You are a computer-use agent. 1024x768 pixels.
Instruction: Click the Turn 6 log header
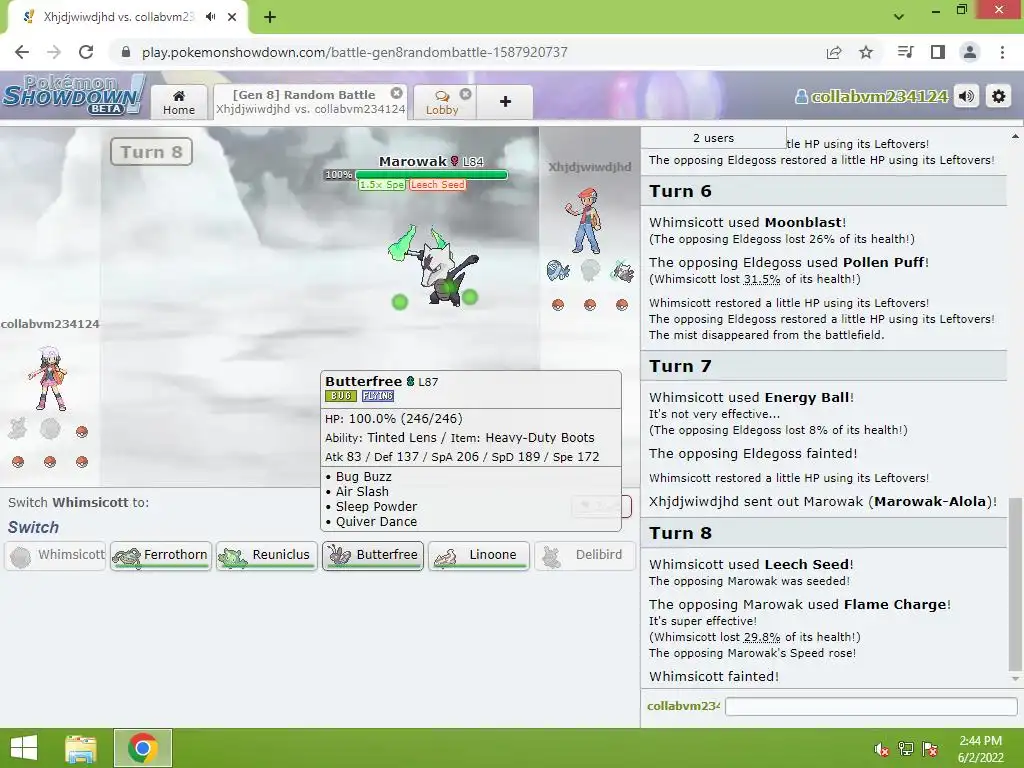(824, 191)
